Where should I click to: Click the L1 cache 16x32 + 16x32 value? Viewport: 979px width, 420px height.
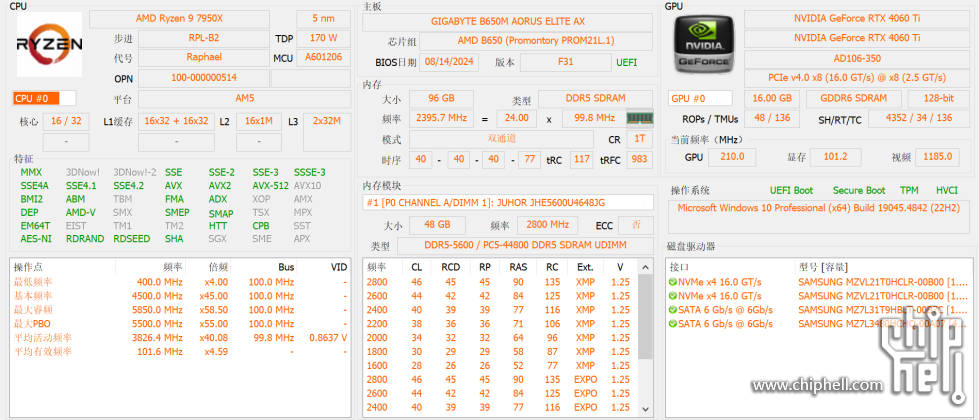point(177,121)
